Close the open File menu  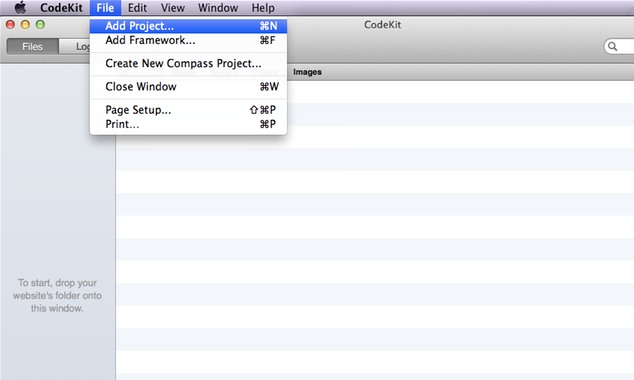pyautogui.click(x=105, y=8)
